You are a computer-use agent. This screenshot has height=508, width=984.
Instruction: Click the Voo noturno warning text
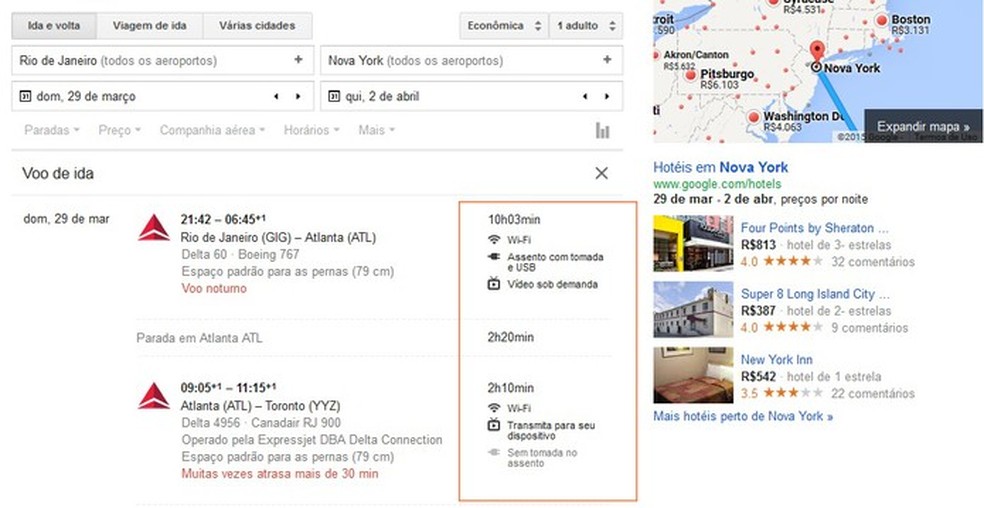[x=214, y=288]
